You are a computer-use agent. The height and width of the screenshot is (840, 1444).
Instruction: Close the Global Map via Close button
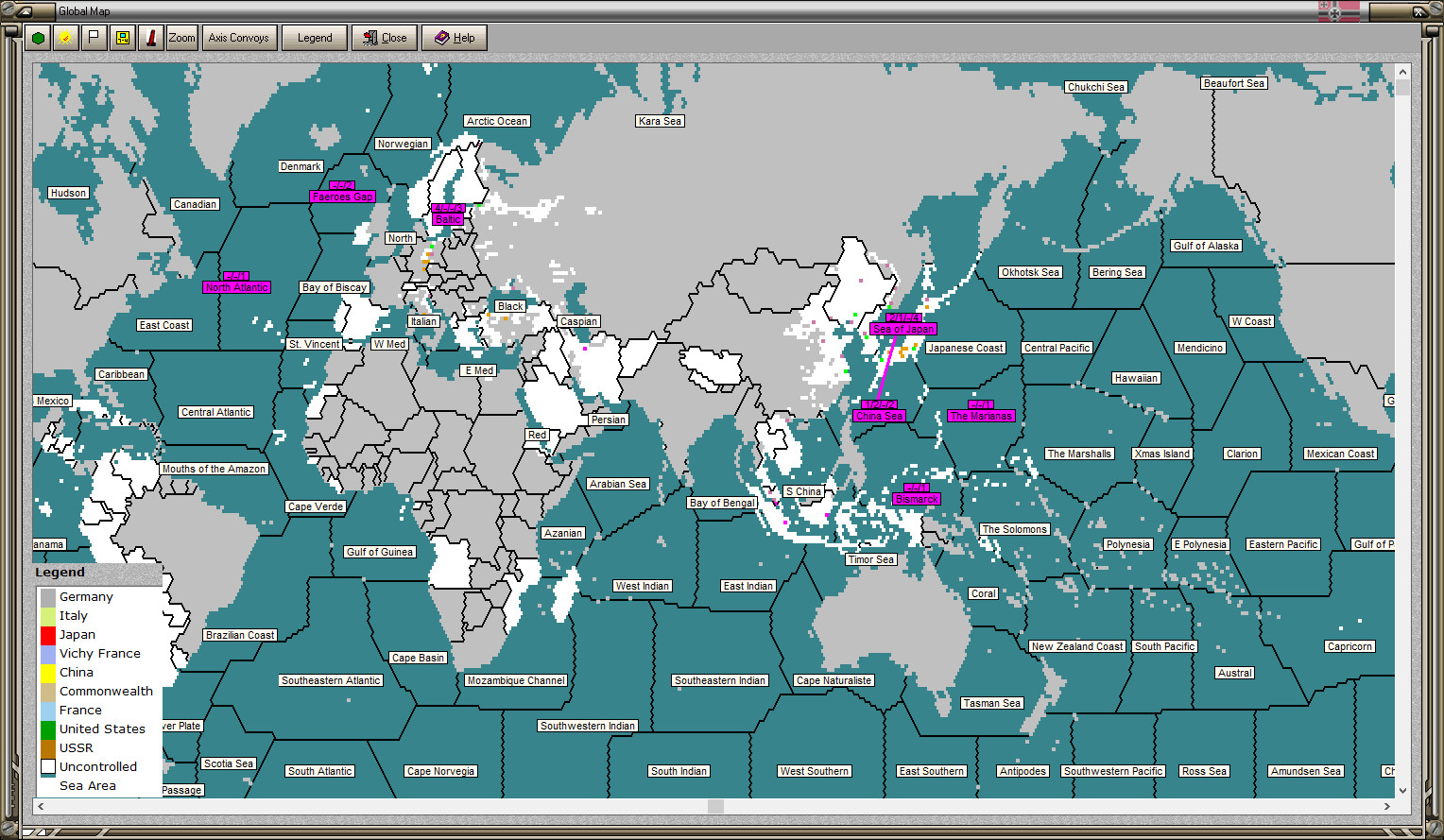click(385, 38)
